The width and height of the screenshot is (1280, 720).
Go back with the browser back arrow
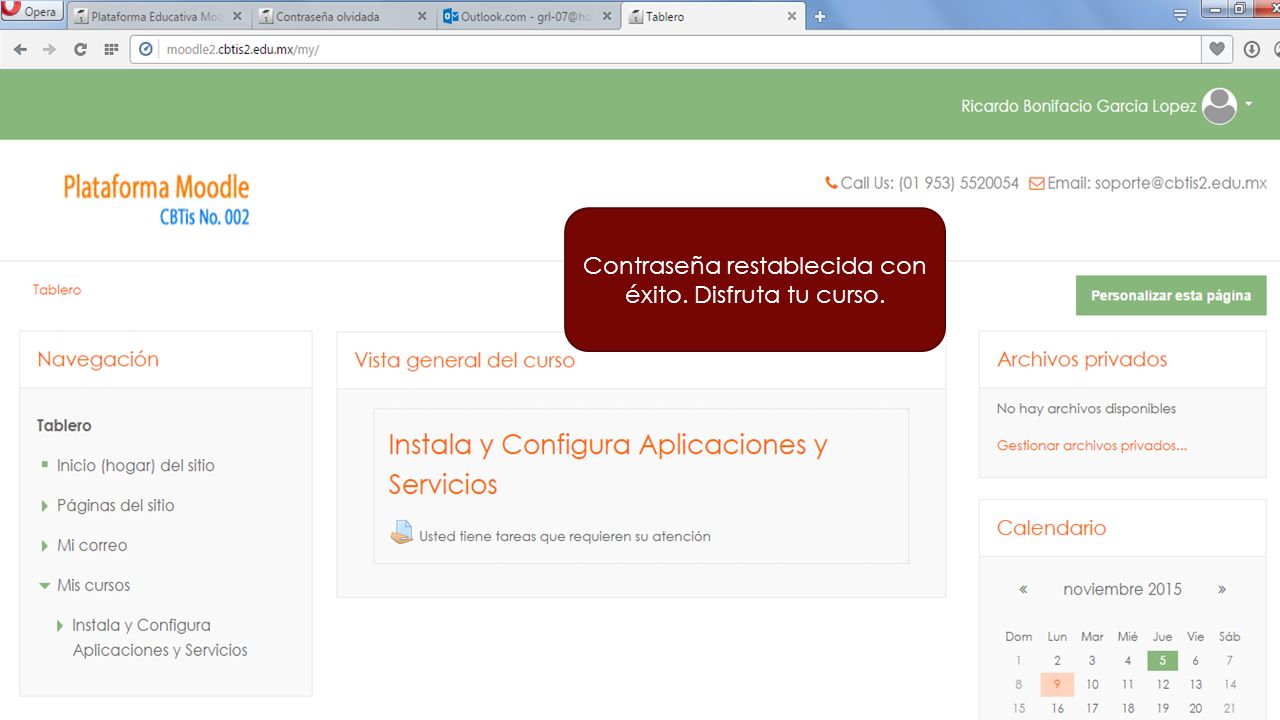(x=20, y=49)
